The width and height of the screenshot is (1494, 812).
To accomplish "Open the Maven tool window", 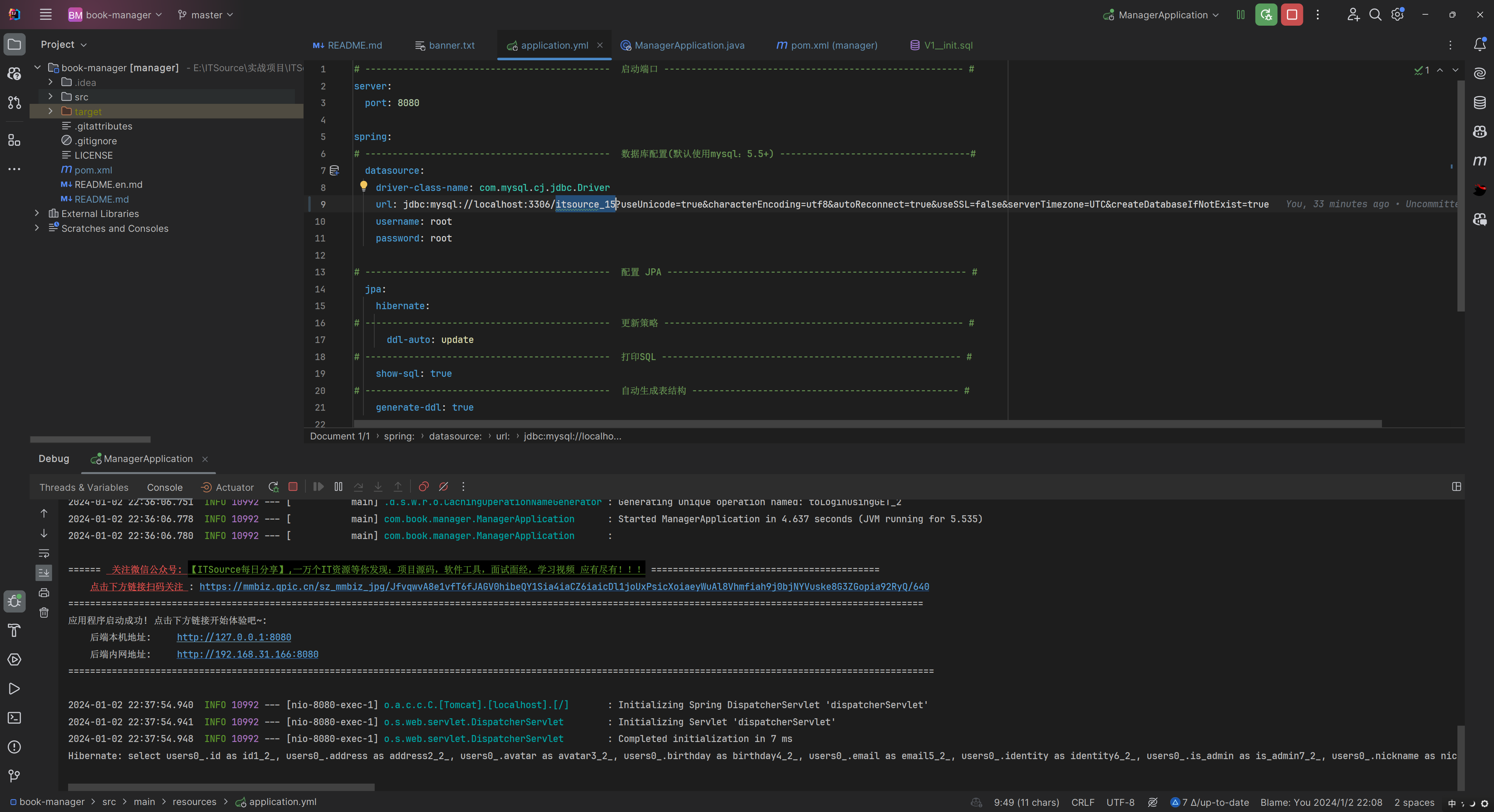I will tap(1480, 161).
